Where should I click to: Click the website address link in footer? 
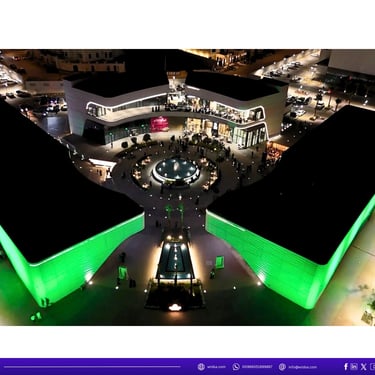(x=216, y=367)
